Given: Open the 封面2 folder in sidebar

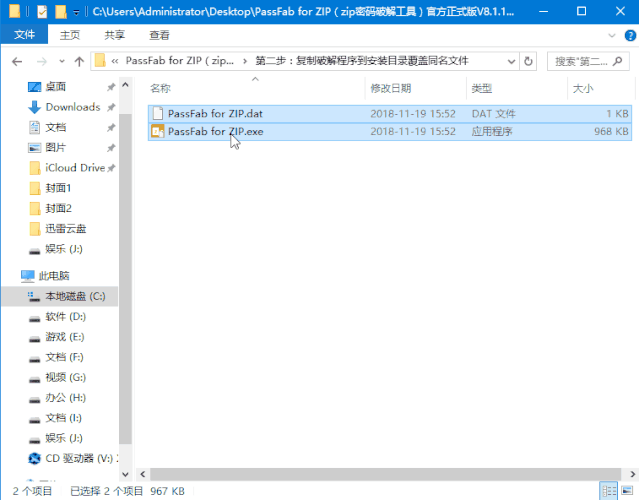Looking at the screenshot, I should [58, 209].
